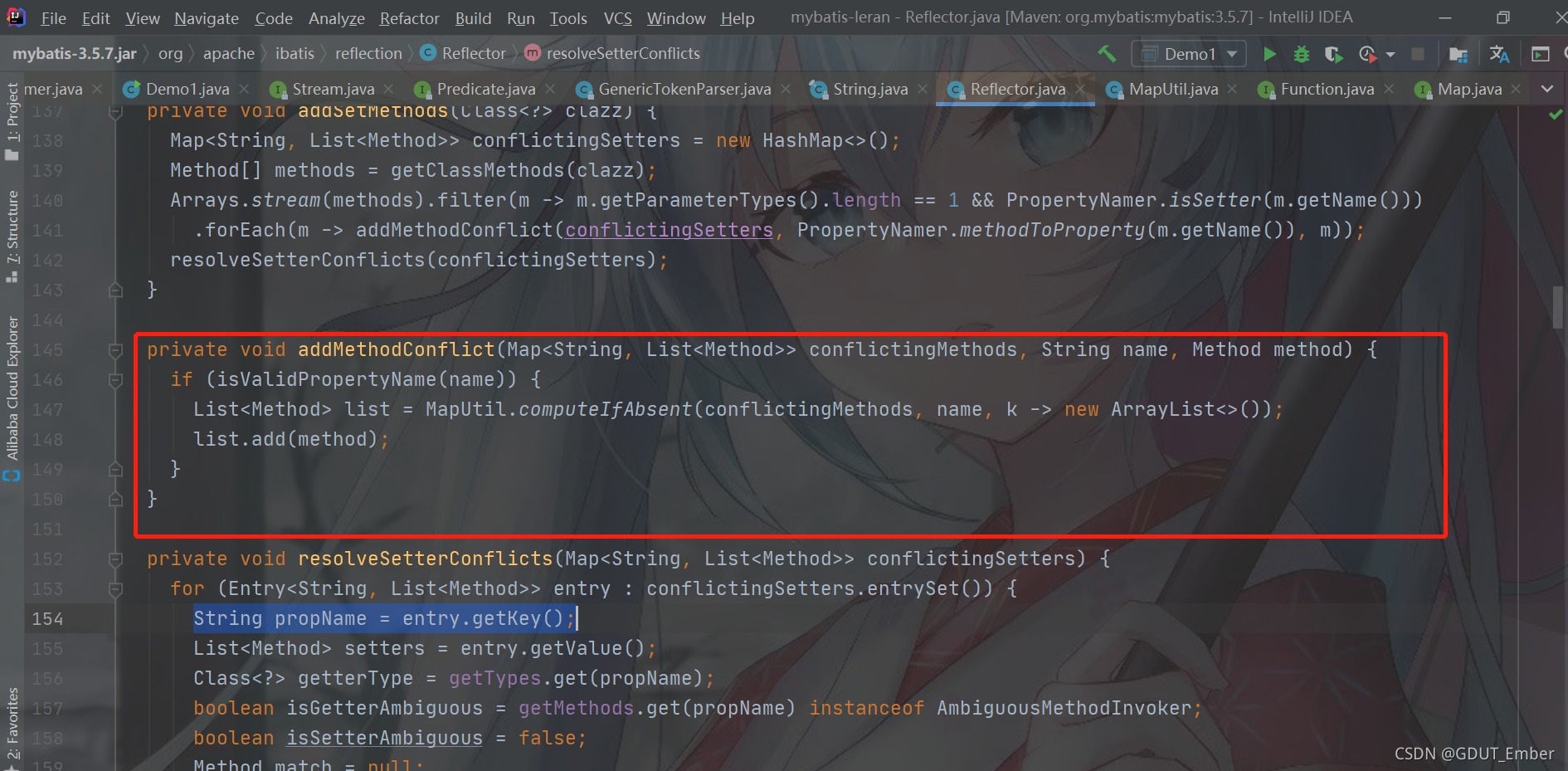Click the Run with Profiler clock icon
The height and width of the screenshot is (771, 1568).
pyautogui.click(x=1367, y=54)
